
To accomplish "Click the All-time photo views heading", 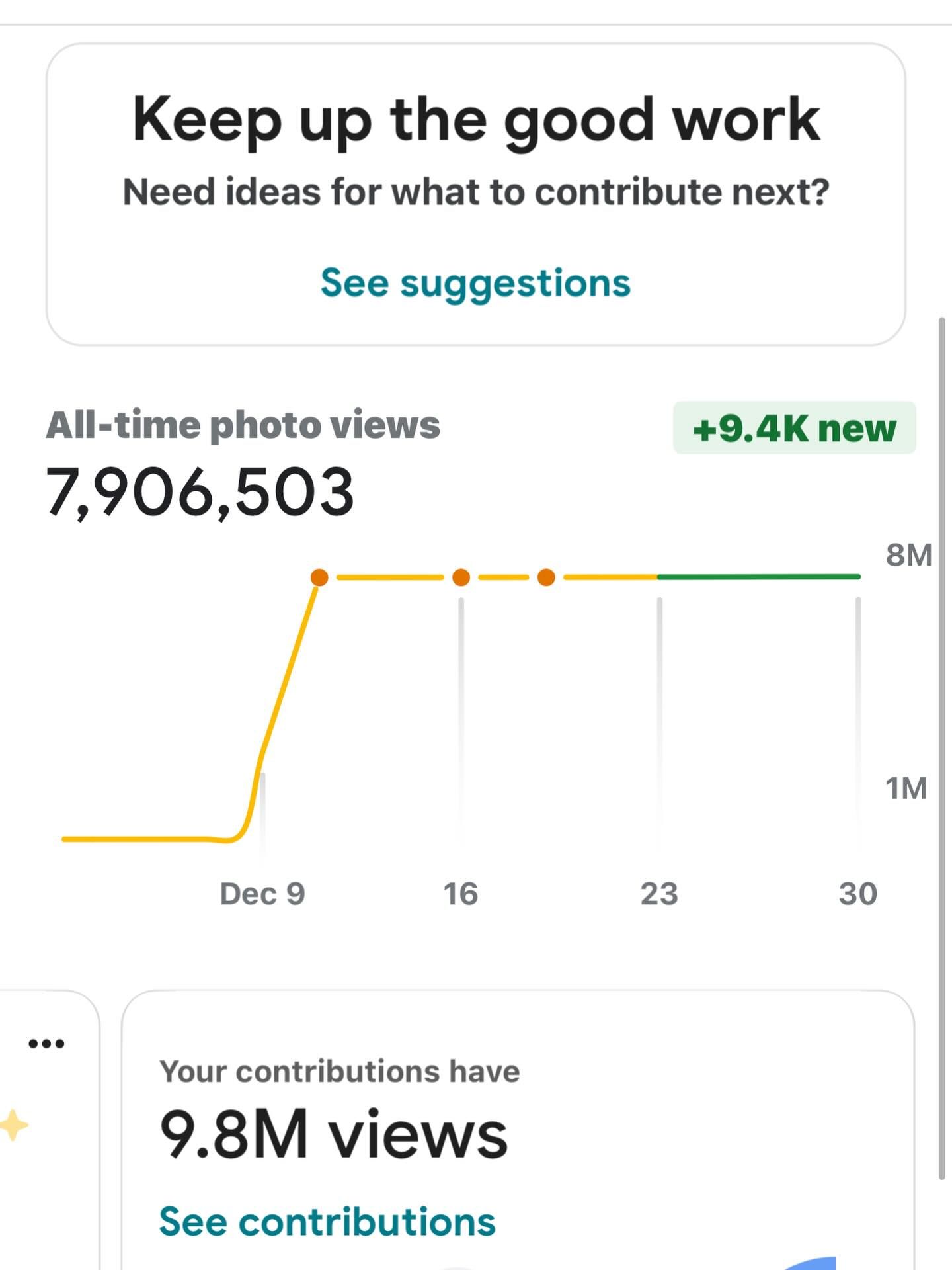I will tap(243, 425).
